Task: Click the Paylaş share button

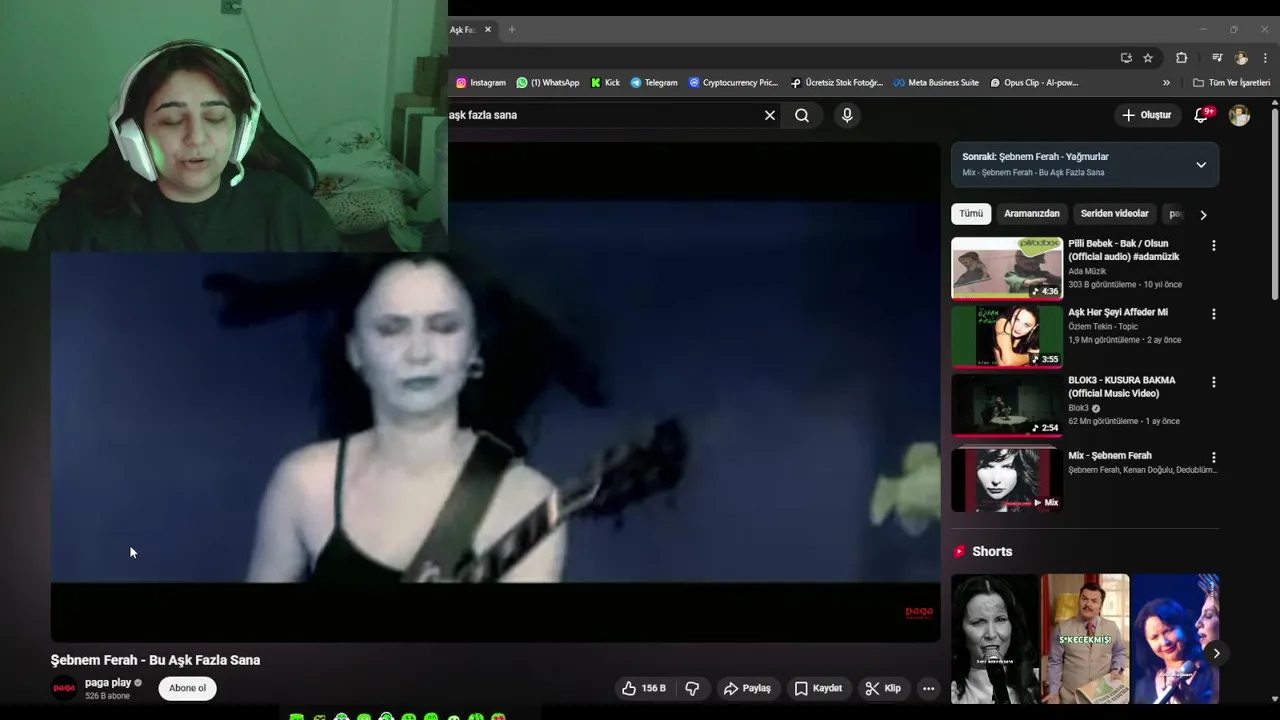Action: (747, 688)
